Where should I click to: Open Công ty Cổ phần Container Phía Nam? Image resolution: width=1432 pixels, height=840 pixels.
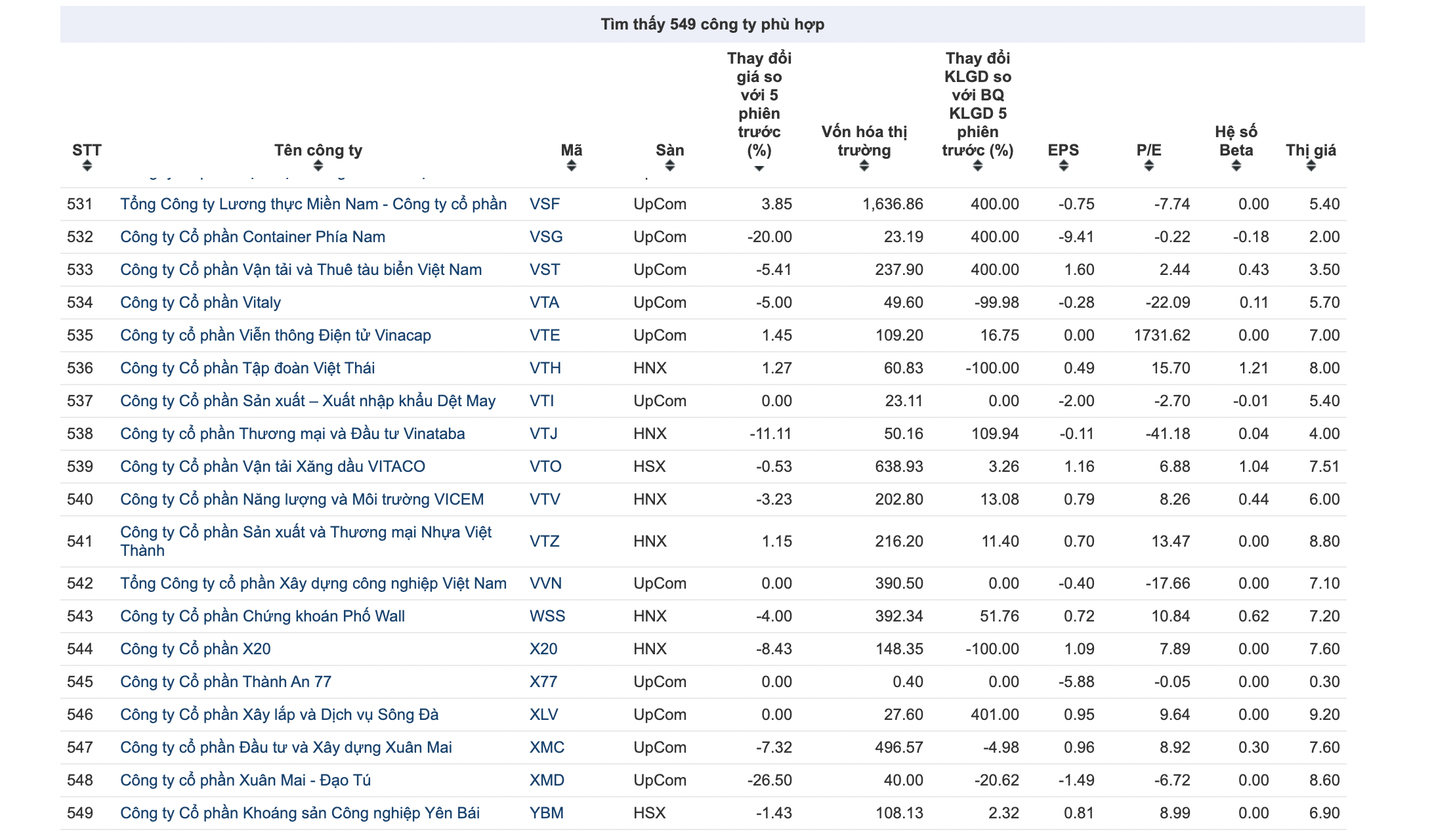(252, 237)
